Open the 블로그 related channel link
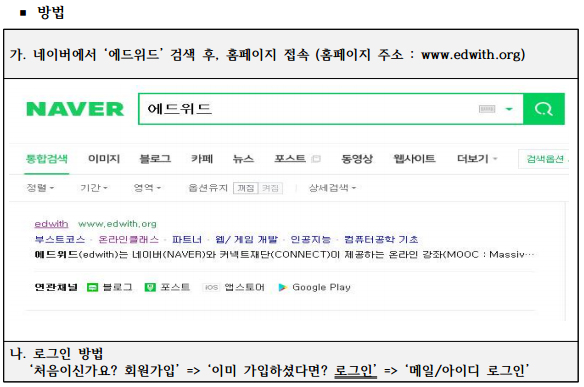Image resolution: width=584 pixels, height=387 pixels. [117, 287]
